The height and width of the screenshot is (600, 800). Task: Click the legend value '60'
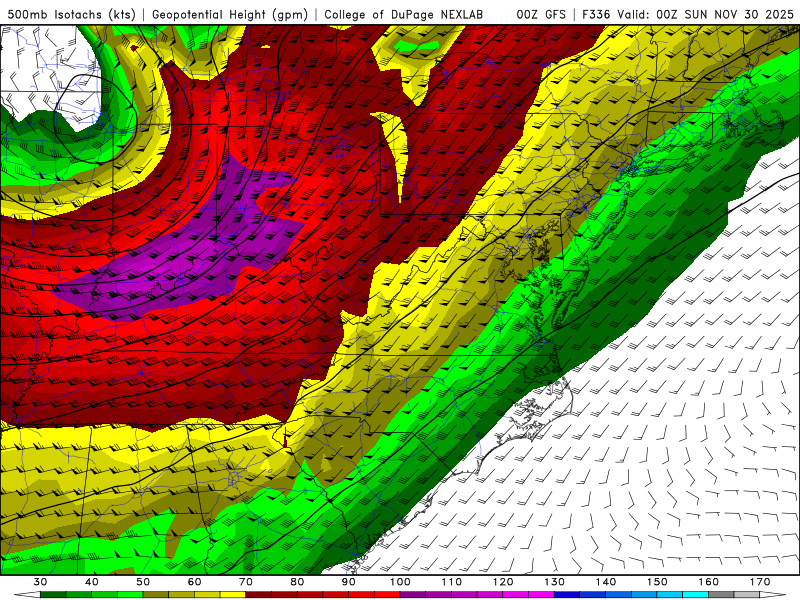coord(194,582)
